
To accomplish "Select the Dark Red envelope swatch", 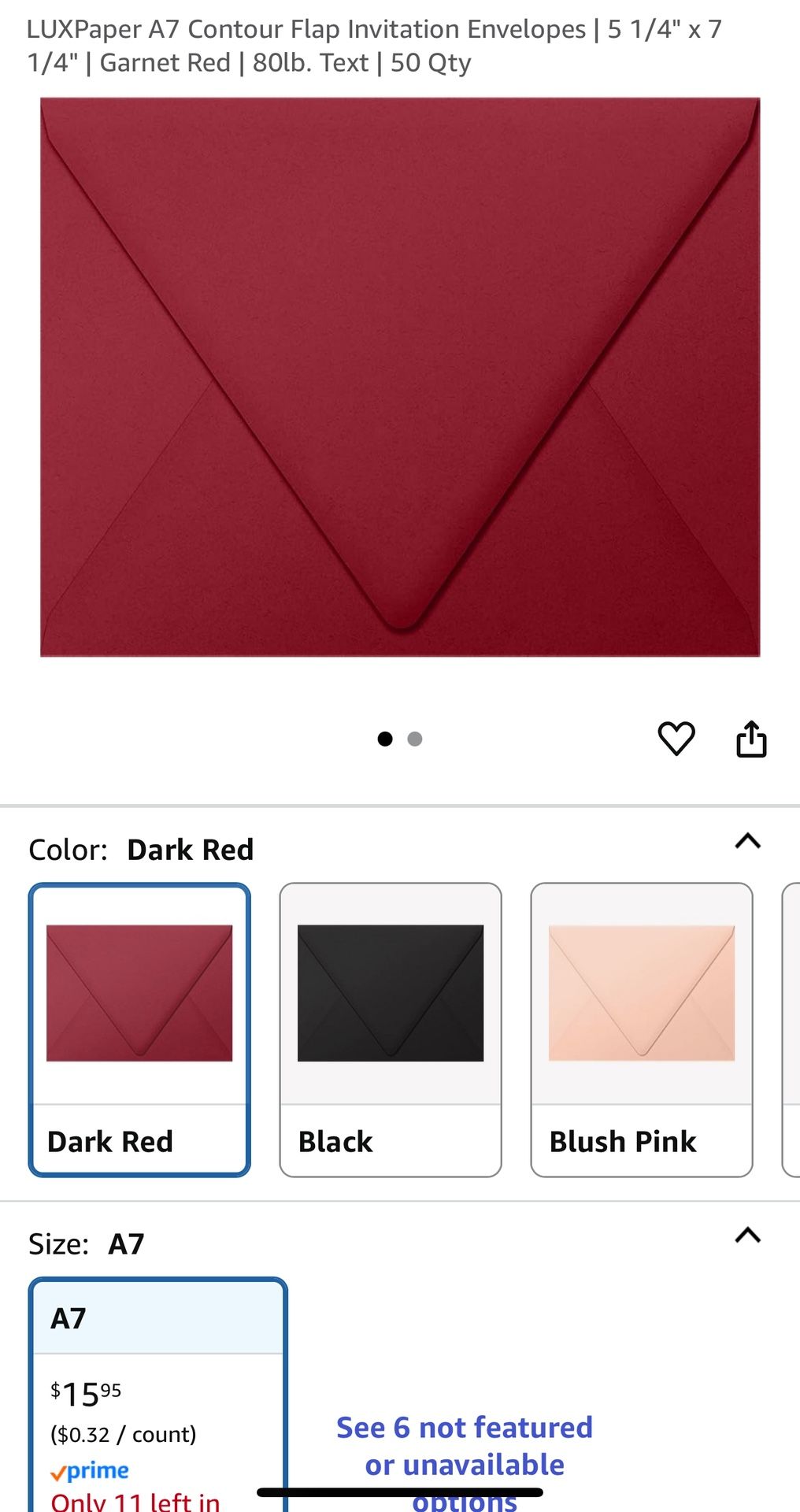I will [x=139, y=1030].
